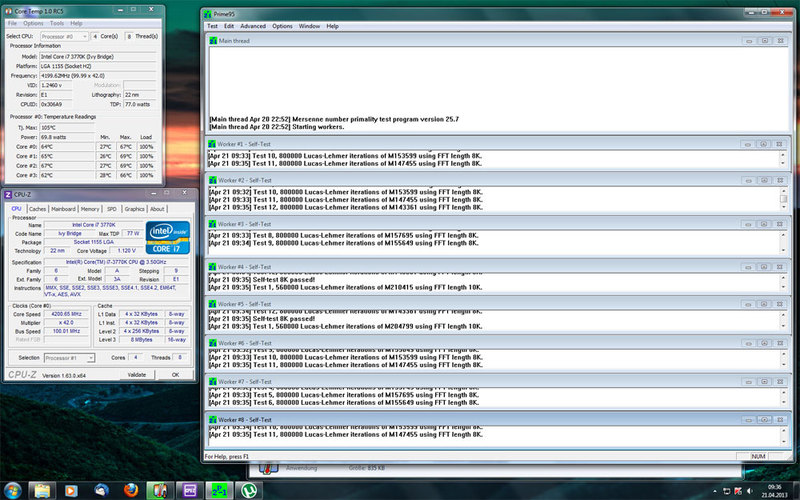The width and height of the screenshot is (800, 500).
Task: Open Help menu in Core Temp
Action: click(77, 23)
